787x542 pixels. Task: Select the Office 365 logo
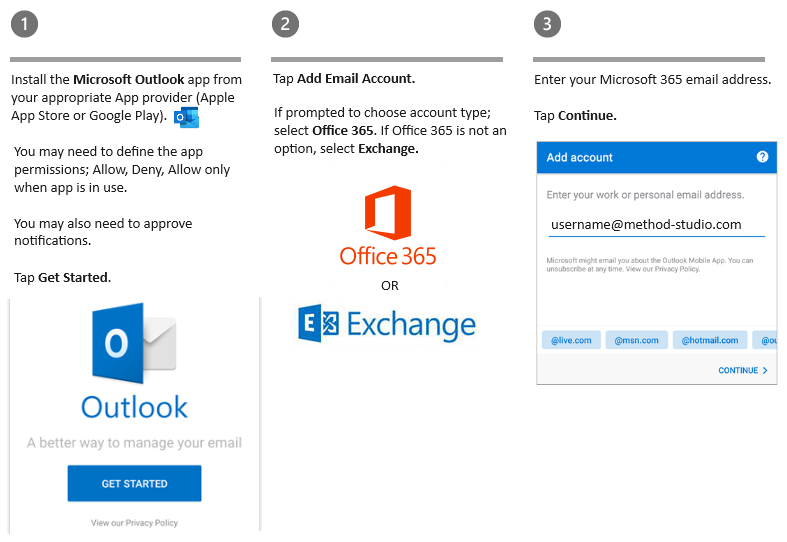coord(388,226)
